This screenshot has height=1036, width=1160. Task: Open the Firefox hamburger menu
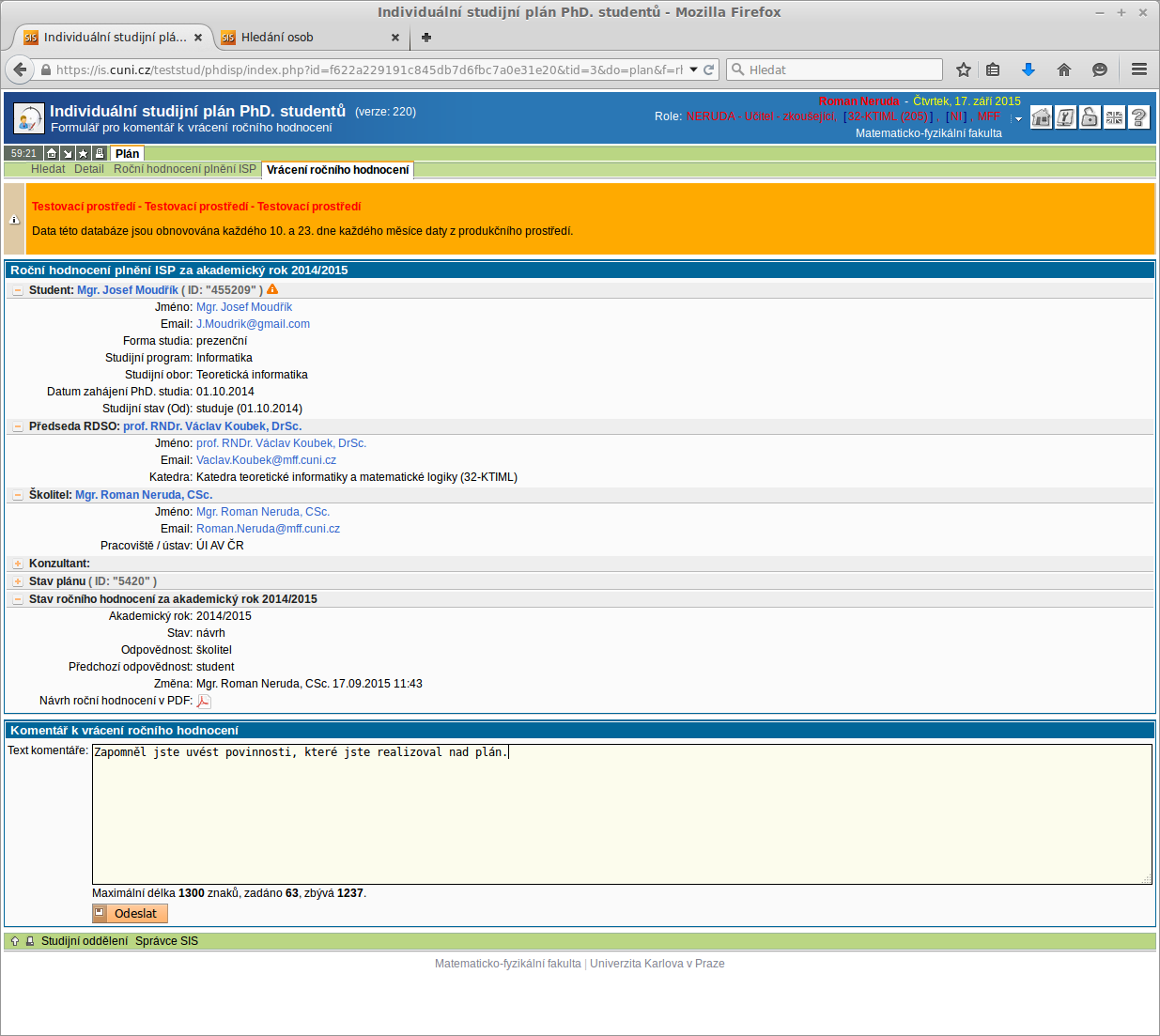[x=1139, y=70]
